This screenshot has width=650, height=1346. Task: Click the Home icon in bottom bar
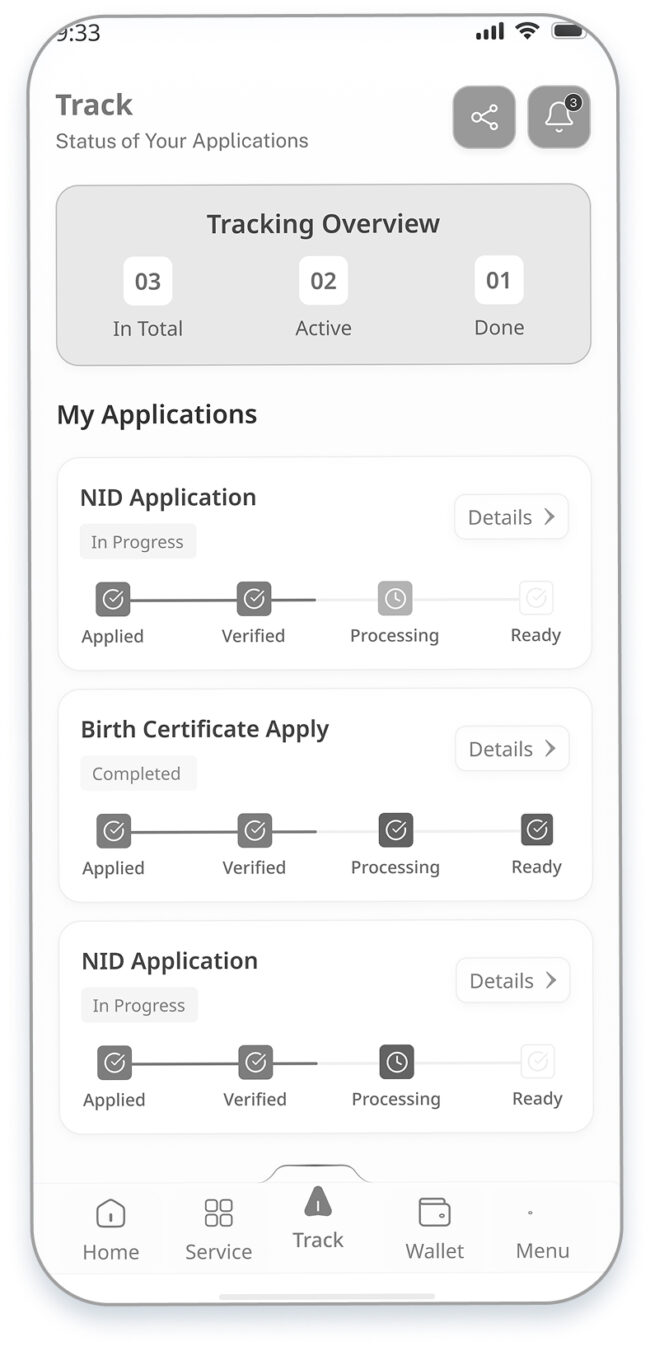110,1213
